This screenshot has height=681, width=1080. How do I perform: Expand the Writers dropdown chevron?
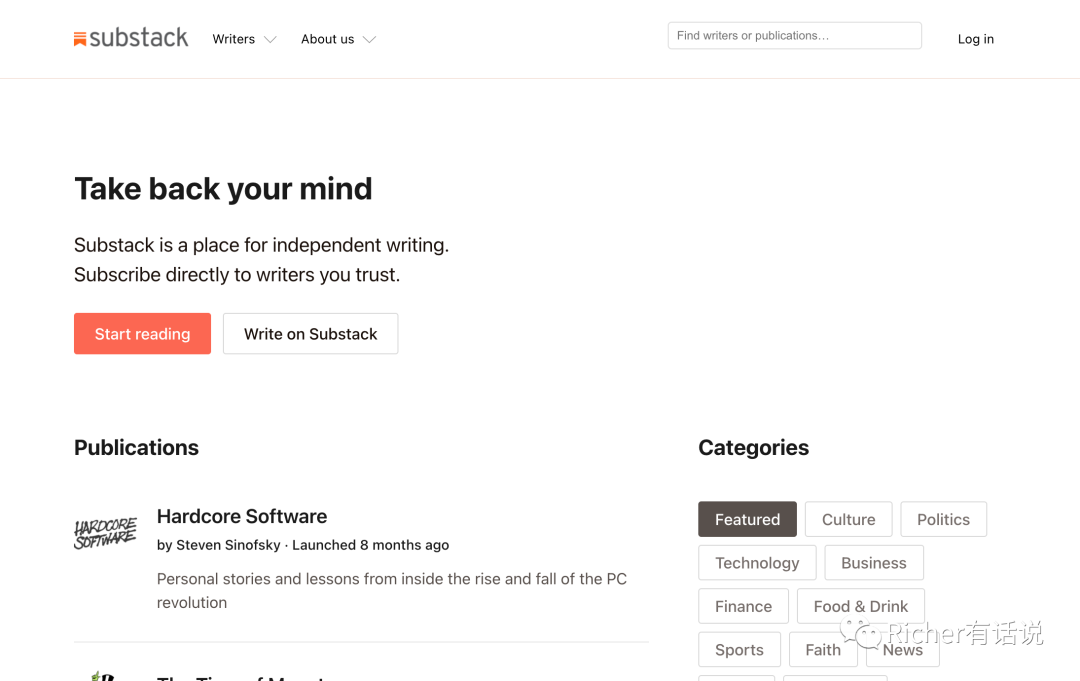coord(270,40)
